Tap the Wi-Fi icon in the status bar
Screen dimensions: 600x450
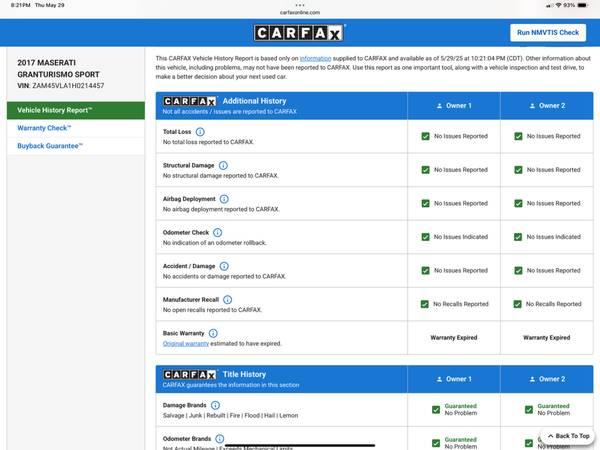[x=558, y=5]
